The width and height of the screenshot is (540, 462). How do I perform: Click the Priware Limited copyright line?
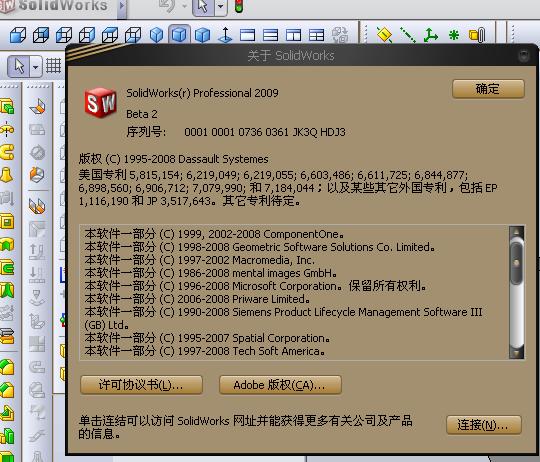[x=197, y=299]
